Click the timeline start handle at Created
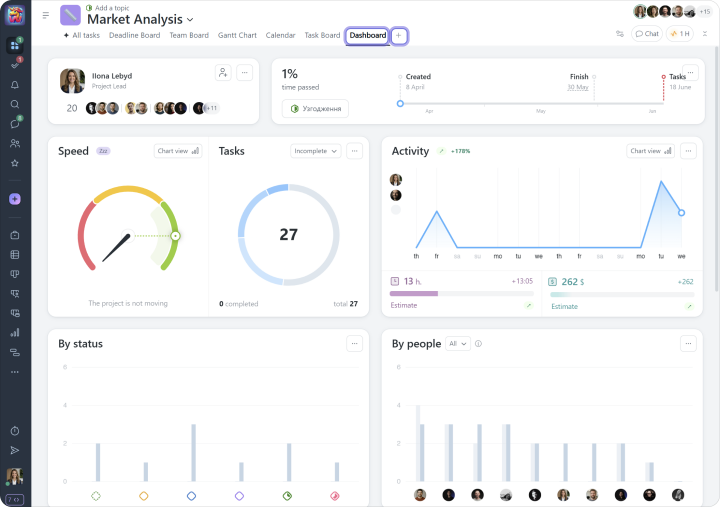The height and width of the screenshot is (507, 720). (x=400, y=103)
